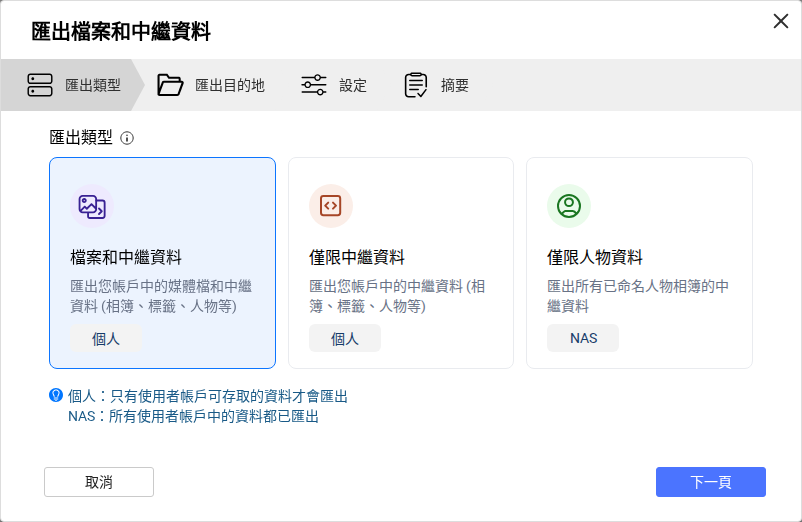
Task: Click the 設定 sliders icon
Action: pyautogui.click(x=314, y=85)
